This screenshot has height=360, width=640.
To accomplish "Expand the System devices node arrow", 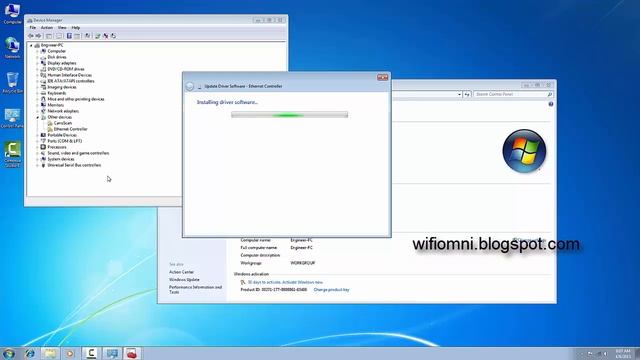I will click(37, 159).
